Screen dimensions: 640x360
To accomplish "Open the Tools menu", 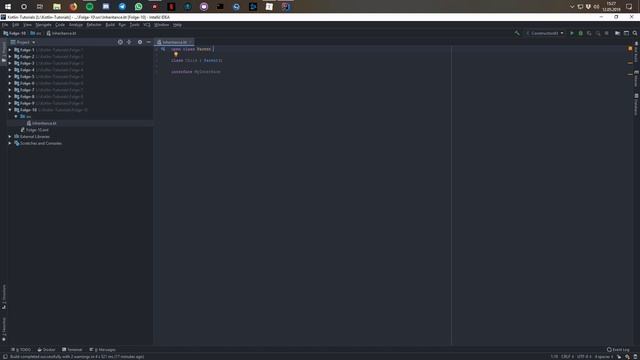I will (134, 25).
